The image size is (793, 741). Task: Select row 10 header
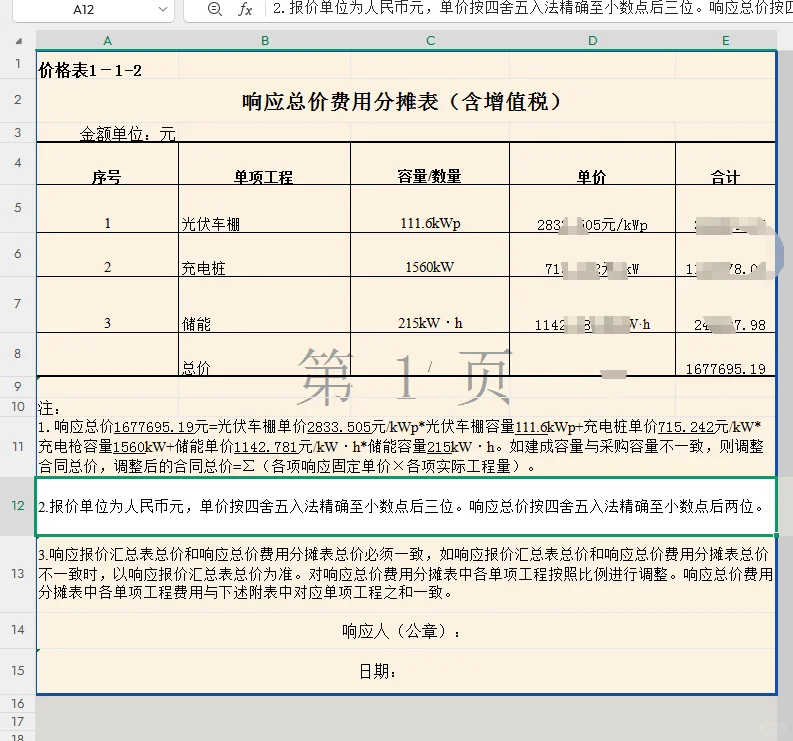click(18, 407)
